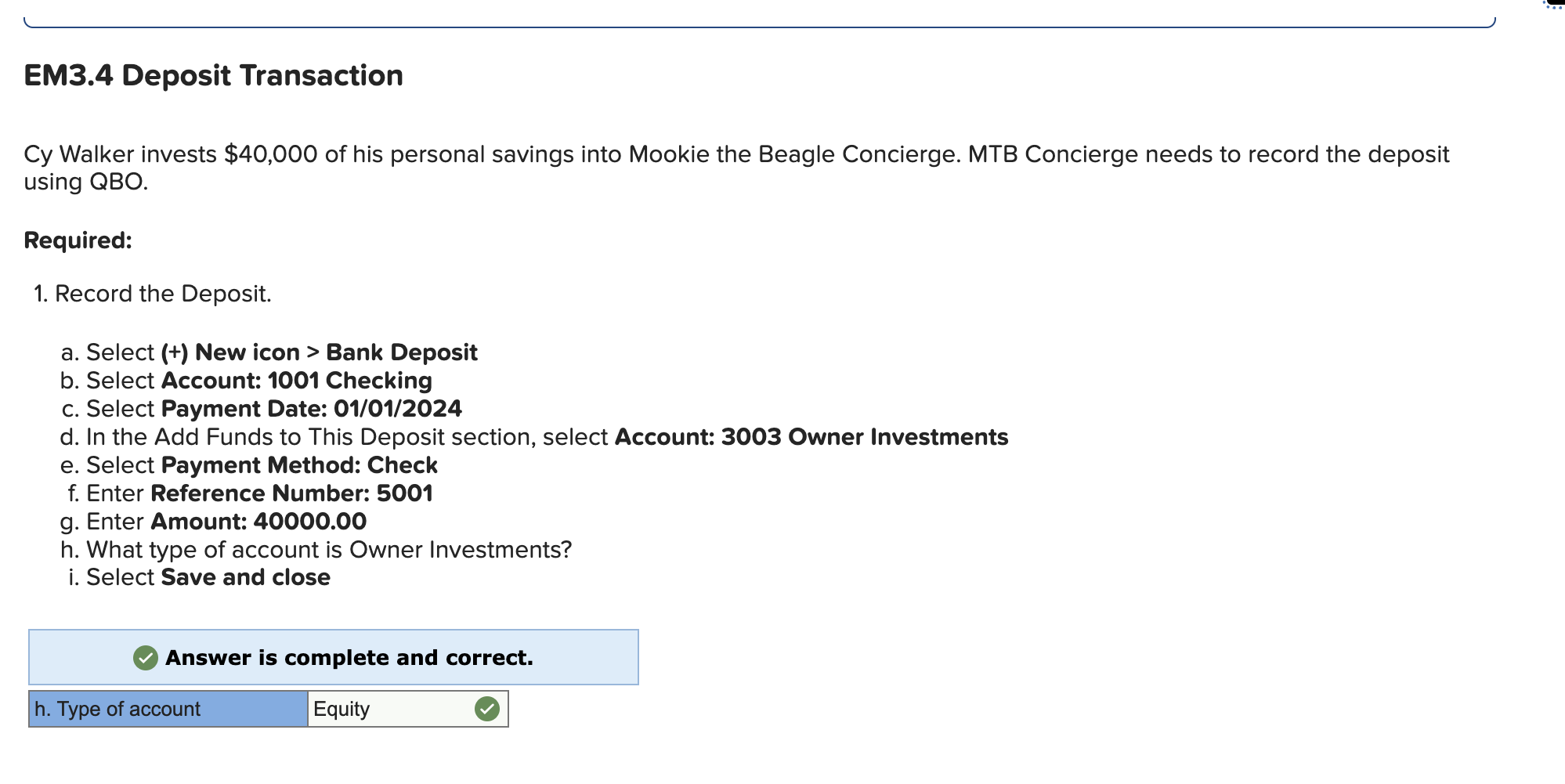
Task: Click 'Payment Method: Check' instruction text
Action: pos(299,465)
